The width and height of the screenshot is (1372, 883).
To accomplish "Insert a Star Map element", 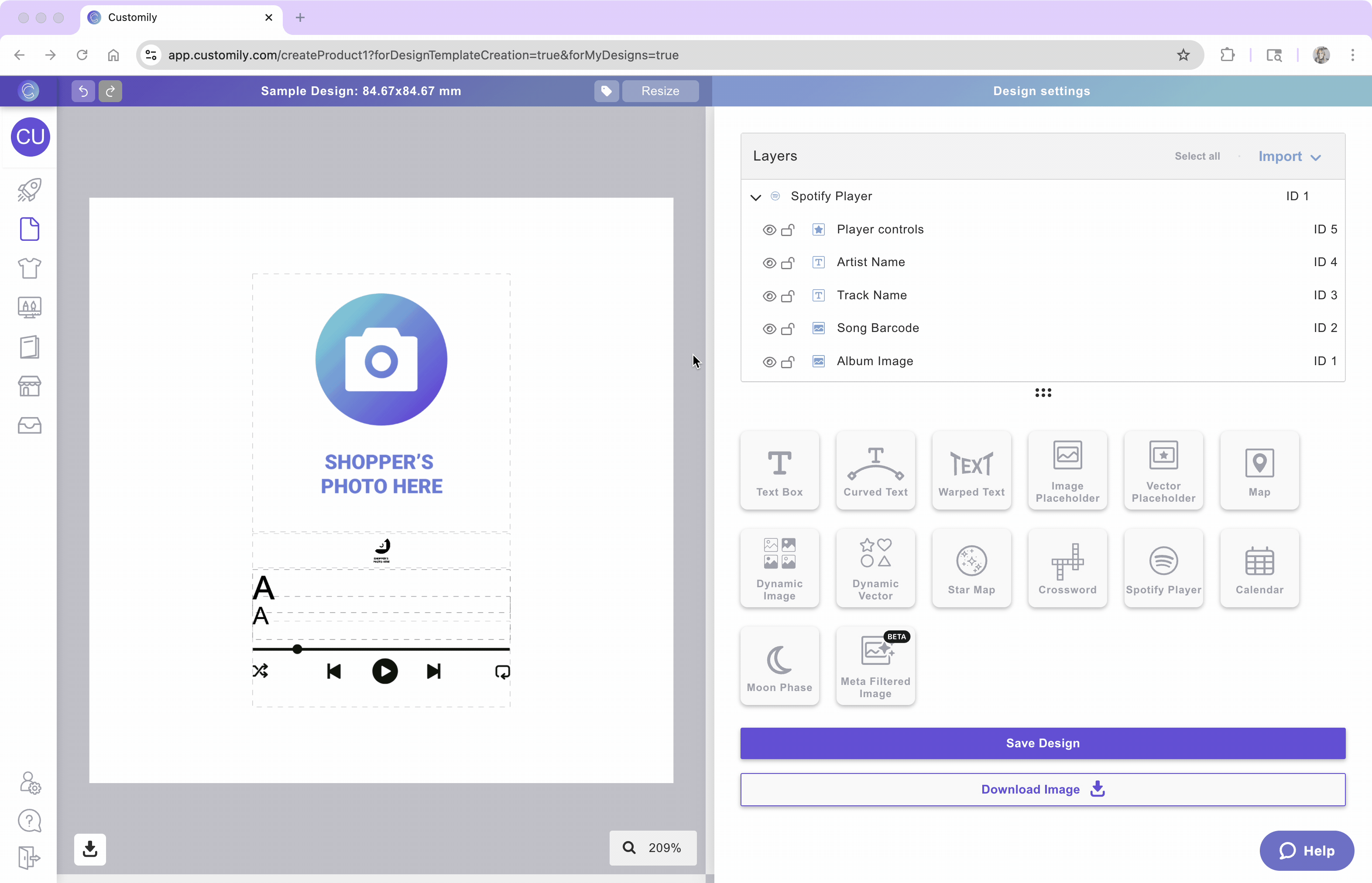I will pyautogui.click(x=971, y=568).
